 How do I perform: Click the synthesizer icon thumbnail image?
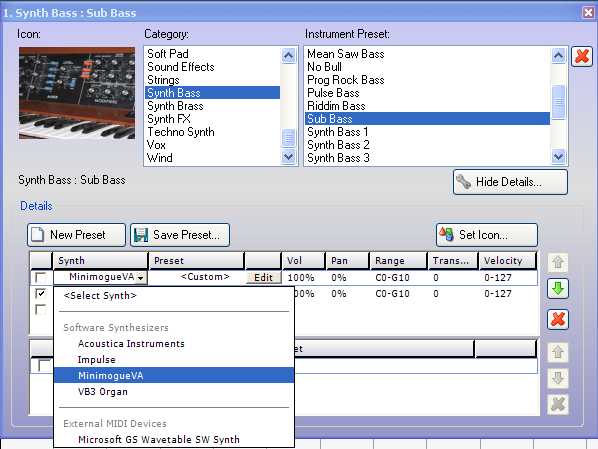(x=77, y=93)
